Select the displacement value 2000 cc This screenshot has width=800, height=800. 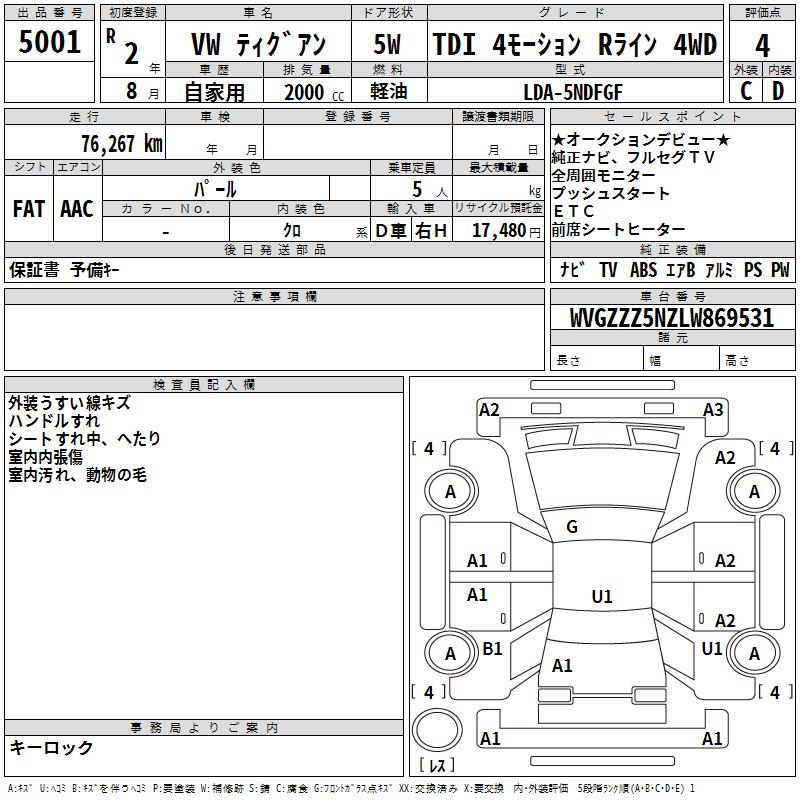[314, 92]
